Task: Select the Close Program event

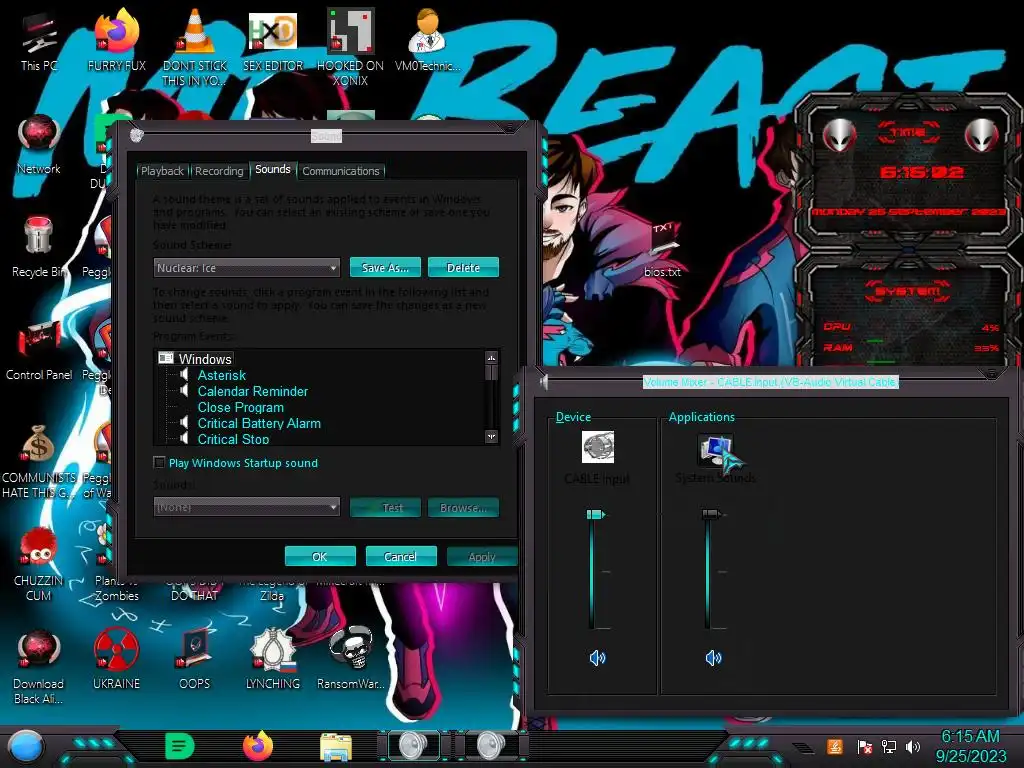Action: (x=241, y=408)
